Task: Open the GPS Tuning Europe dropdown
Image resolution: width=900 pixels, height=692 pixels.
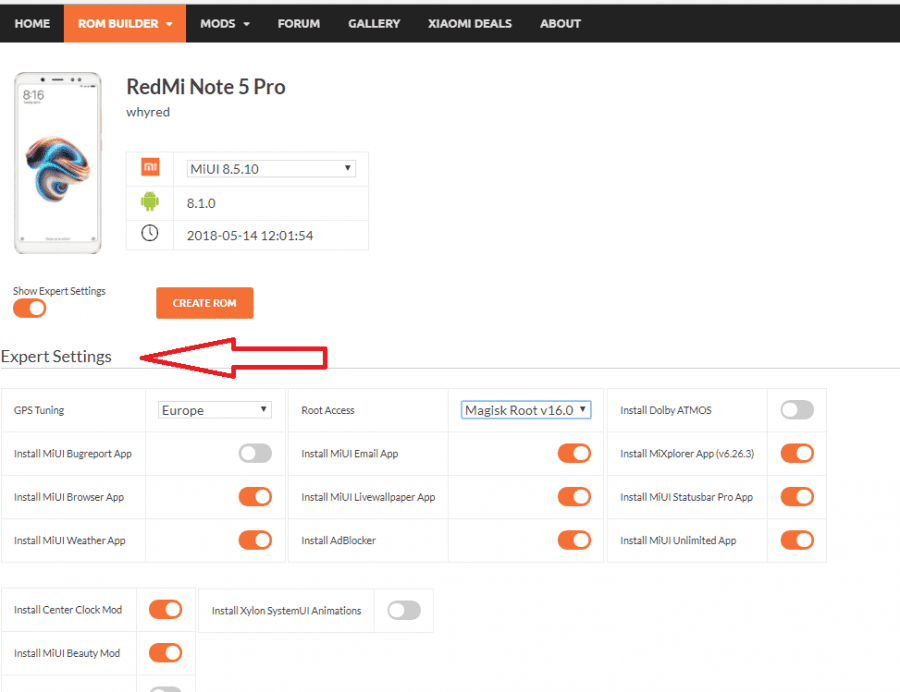Action: pos(215,410)
